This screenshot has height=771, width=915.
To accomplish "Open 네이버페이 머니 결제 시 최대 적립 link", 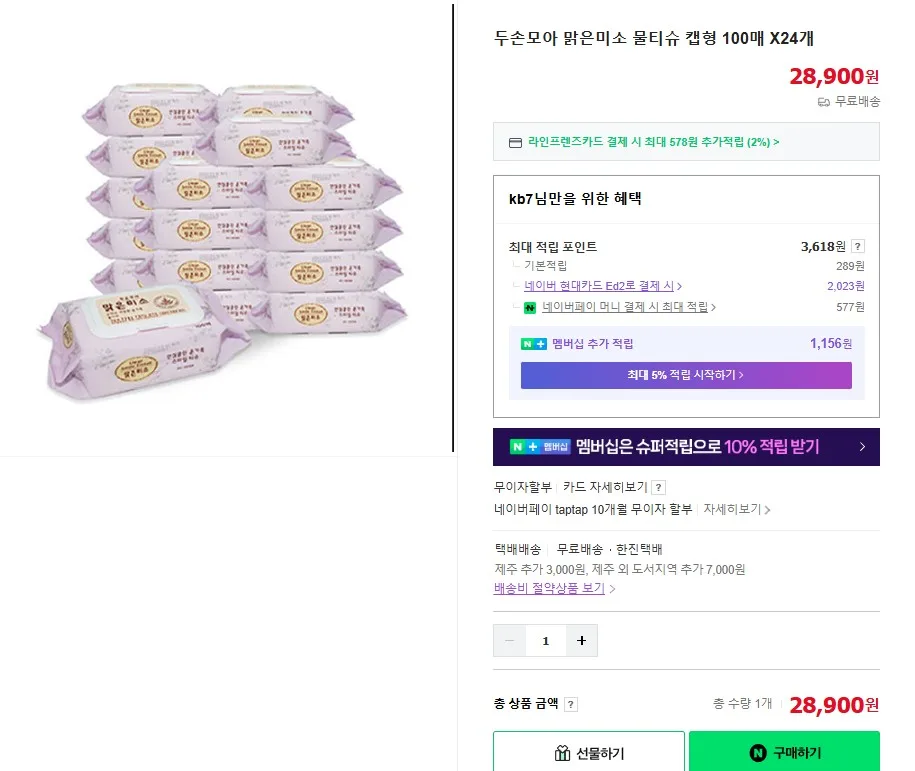I will pyautogui.click(x=628, y=307).
